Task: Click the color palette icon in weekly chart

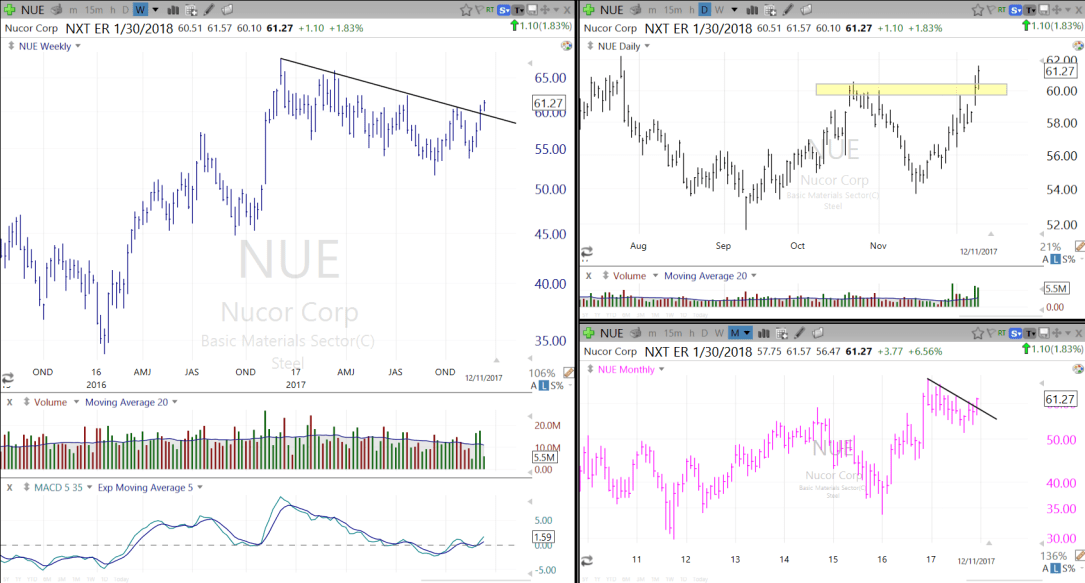Action: pos(566,46)
